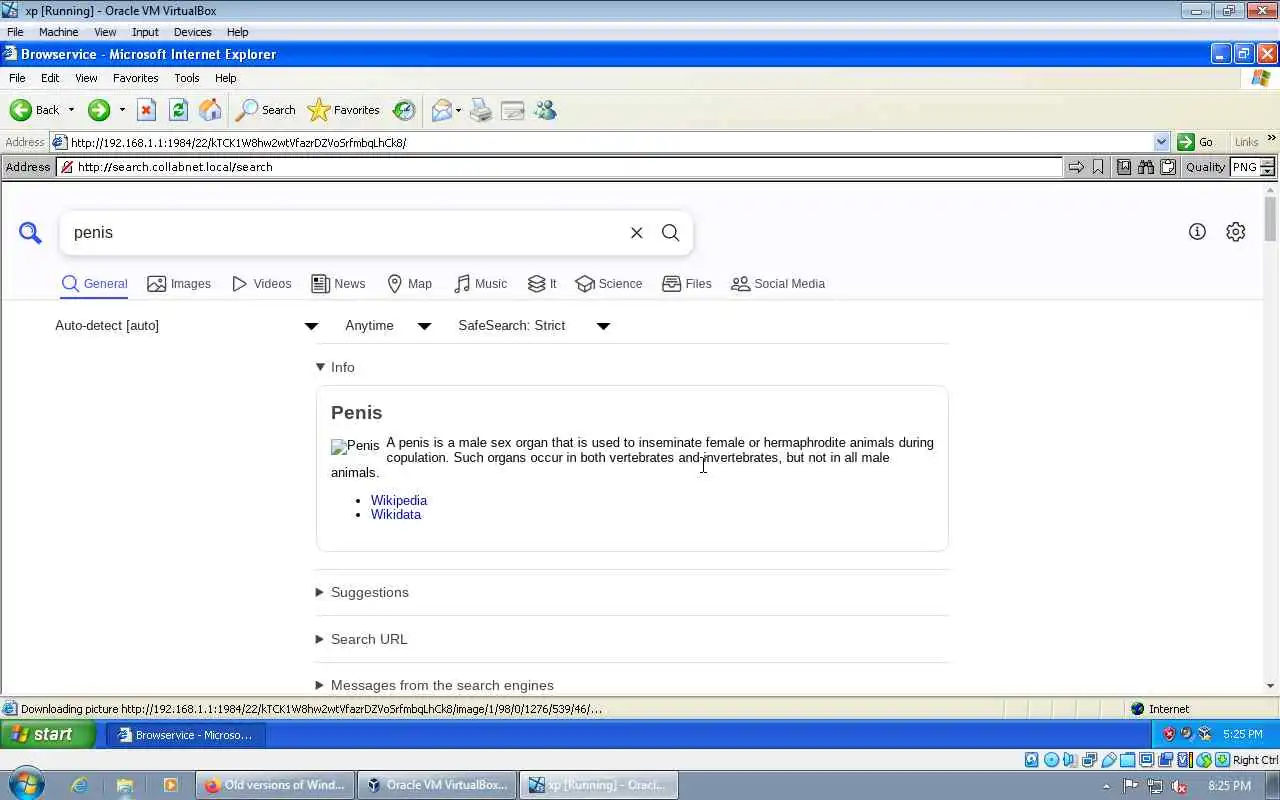Expand the Search URL section
Viewport: 1280px width, 800px height.
pos(362,639)
